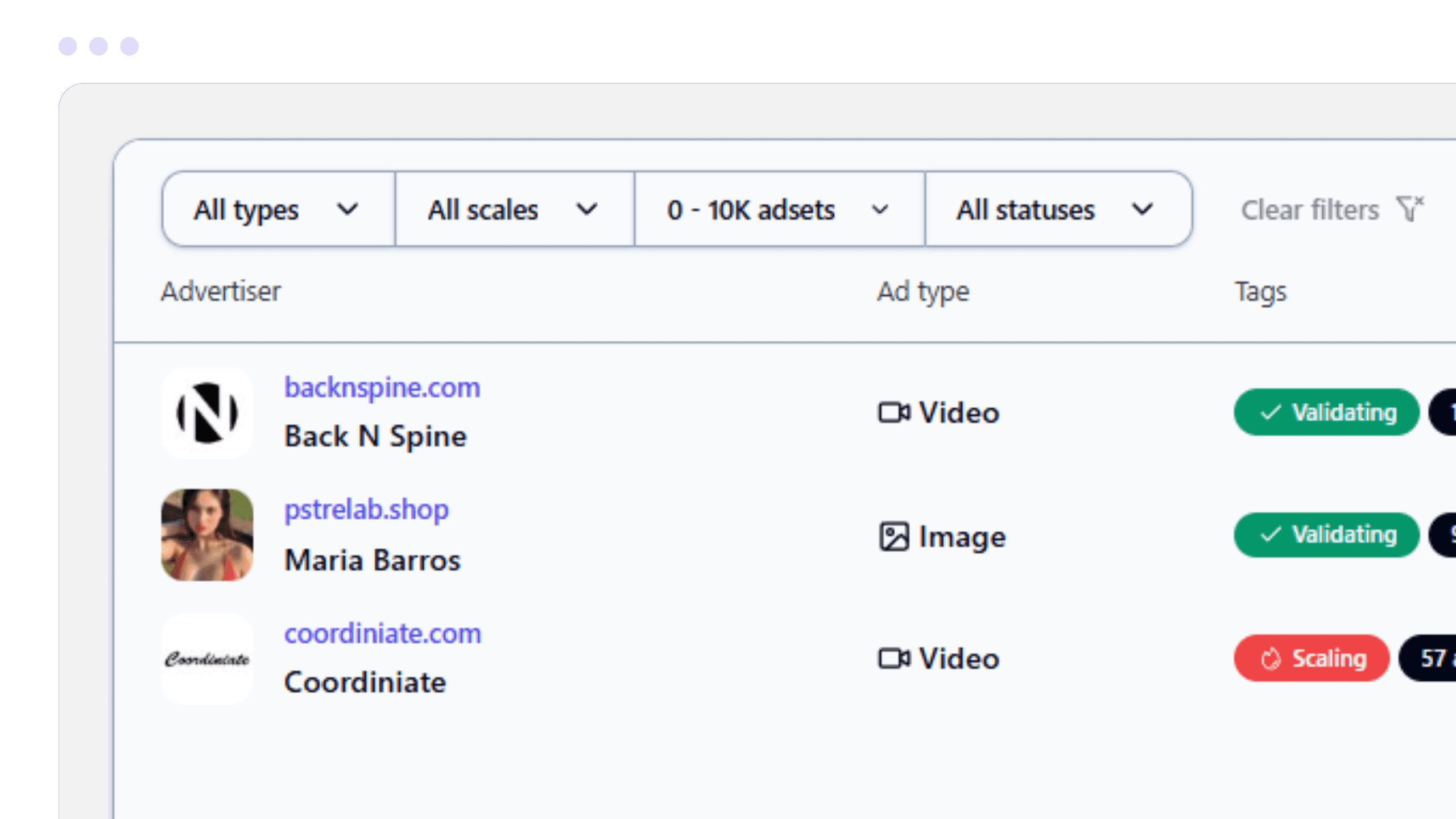Click the Image label in Maria Barros row
The width and height of the screenshot is (1456, 819).
[x=962, y=537]
